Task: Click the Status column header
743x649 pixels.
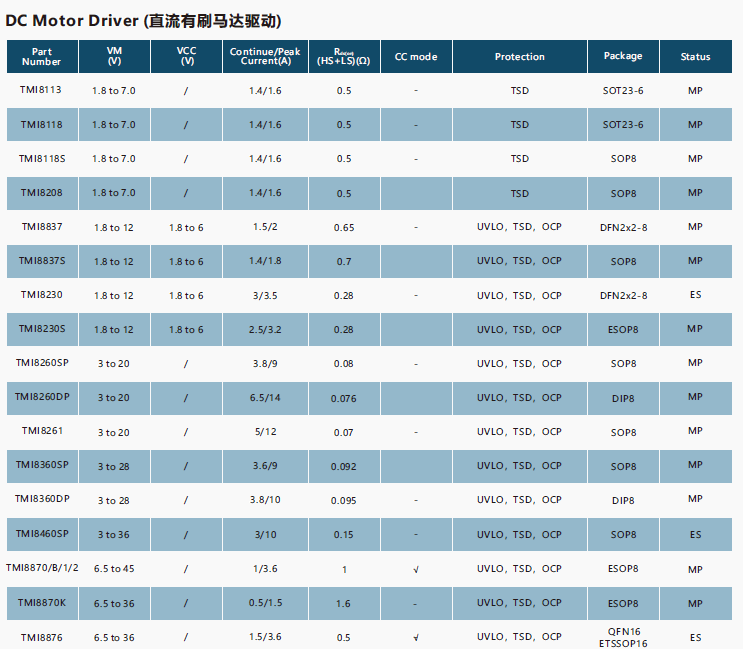Action: point(695,56)
